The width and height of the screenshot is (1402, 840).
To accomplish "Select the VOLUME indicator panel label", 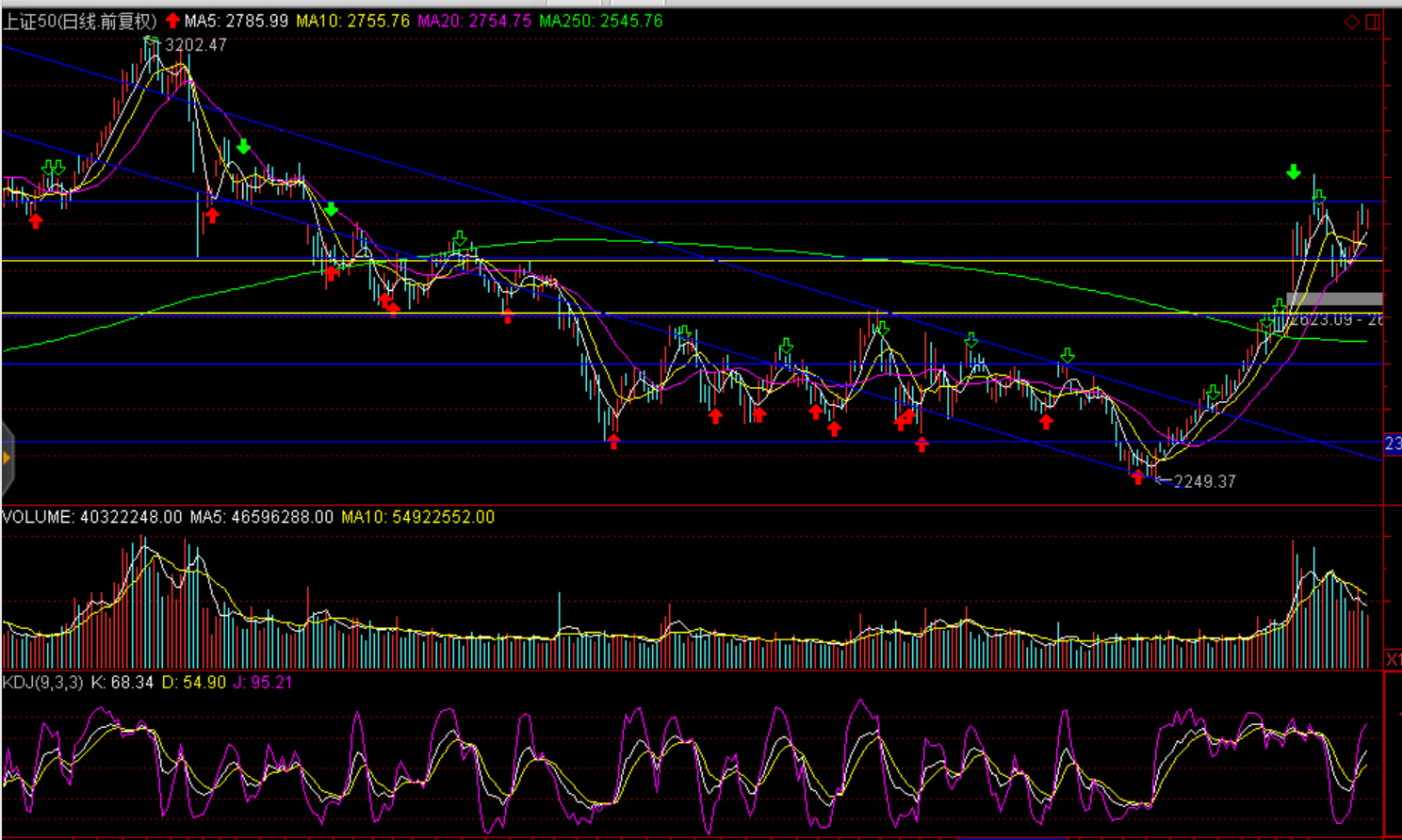I will 92,517.
